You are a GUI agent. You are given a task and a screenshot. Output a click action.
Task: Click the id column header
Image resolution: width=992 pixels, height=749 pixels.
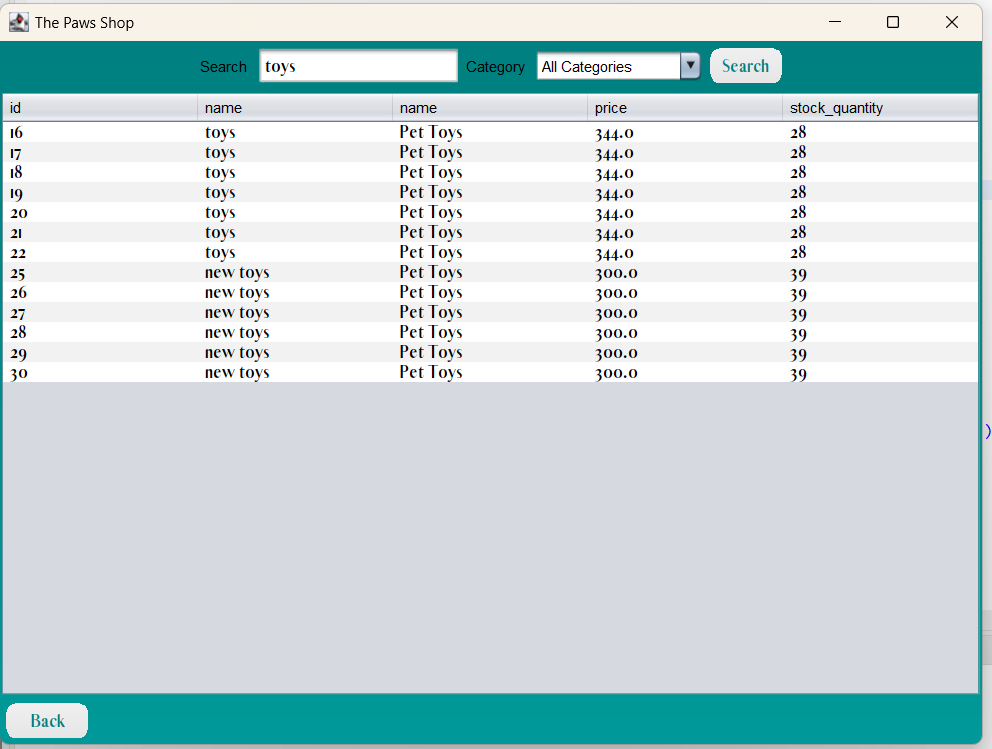pyautogui.click(x=100, y=107)
